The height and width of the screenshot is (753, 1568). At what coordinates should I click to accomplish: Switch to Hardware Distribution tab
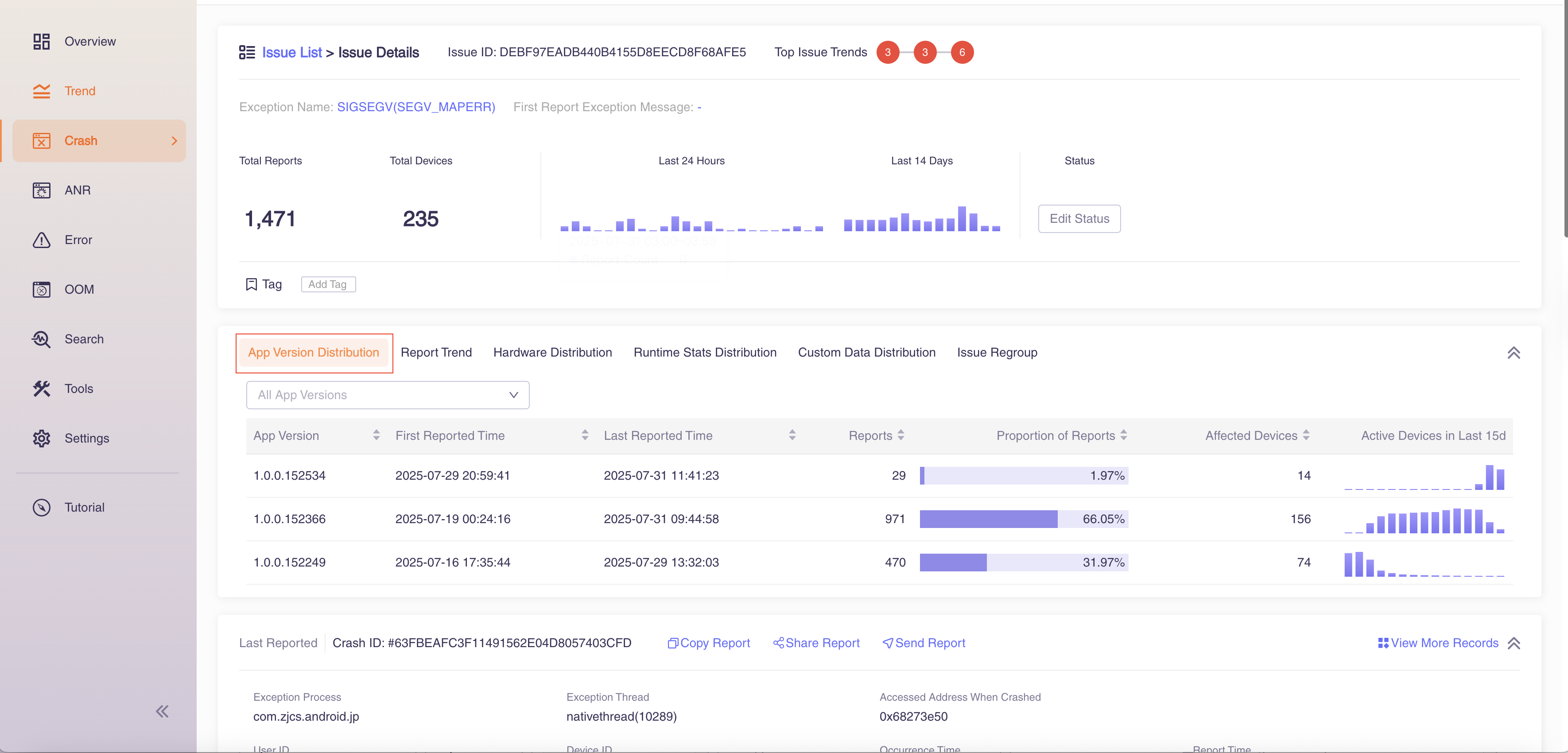[552, 353]
